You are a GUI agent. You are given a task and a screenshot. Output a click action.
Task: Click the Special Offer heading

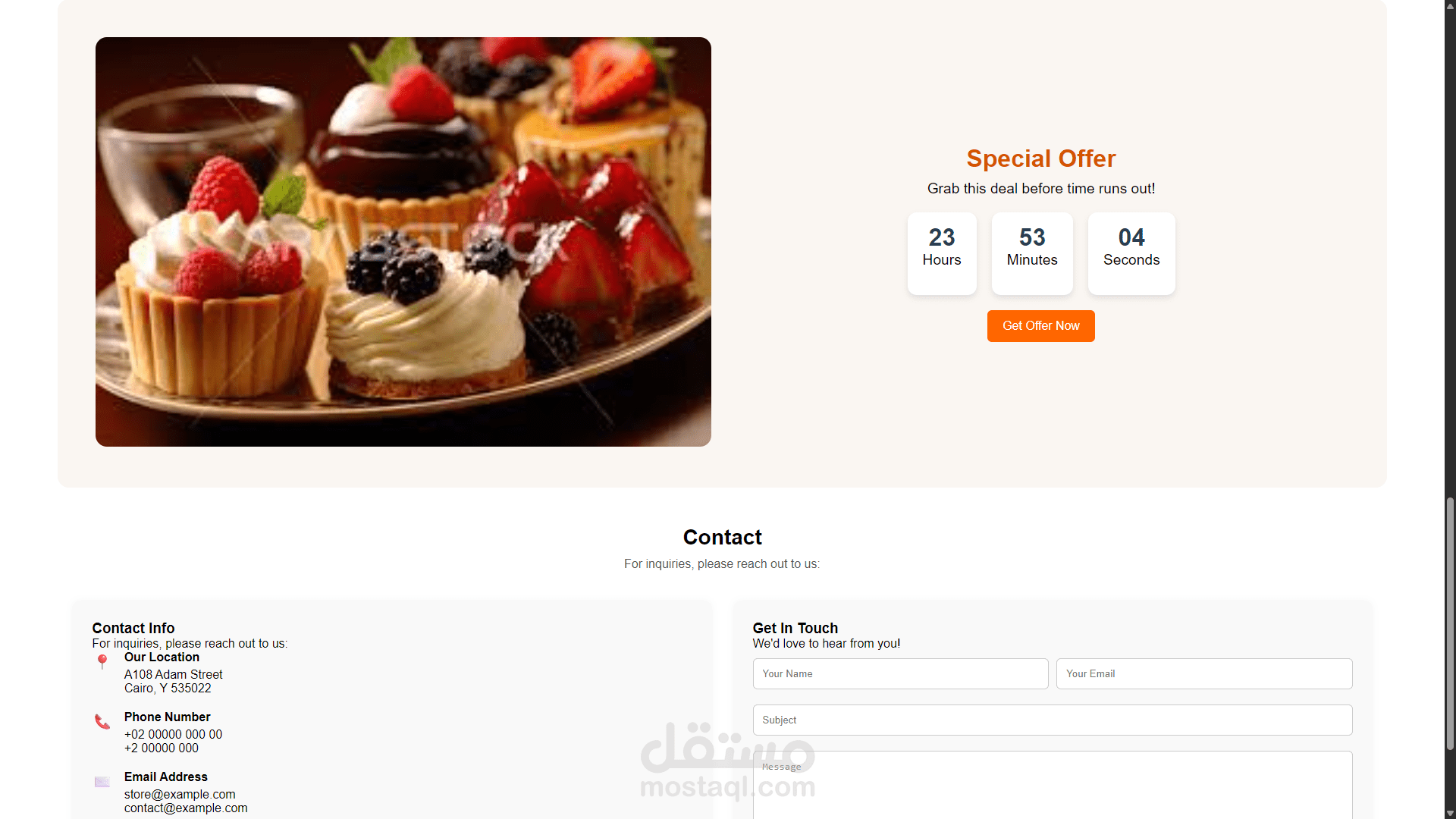point(1040,158)
